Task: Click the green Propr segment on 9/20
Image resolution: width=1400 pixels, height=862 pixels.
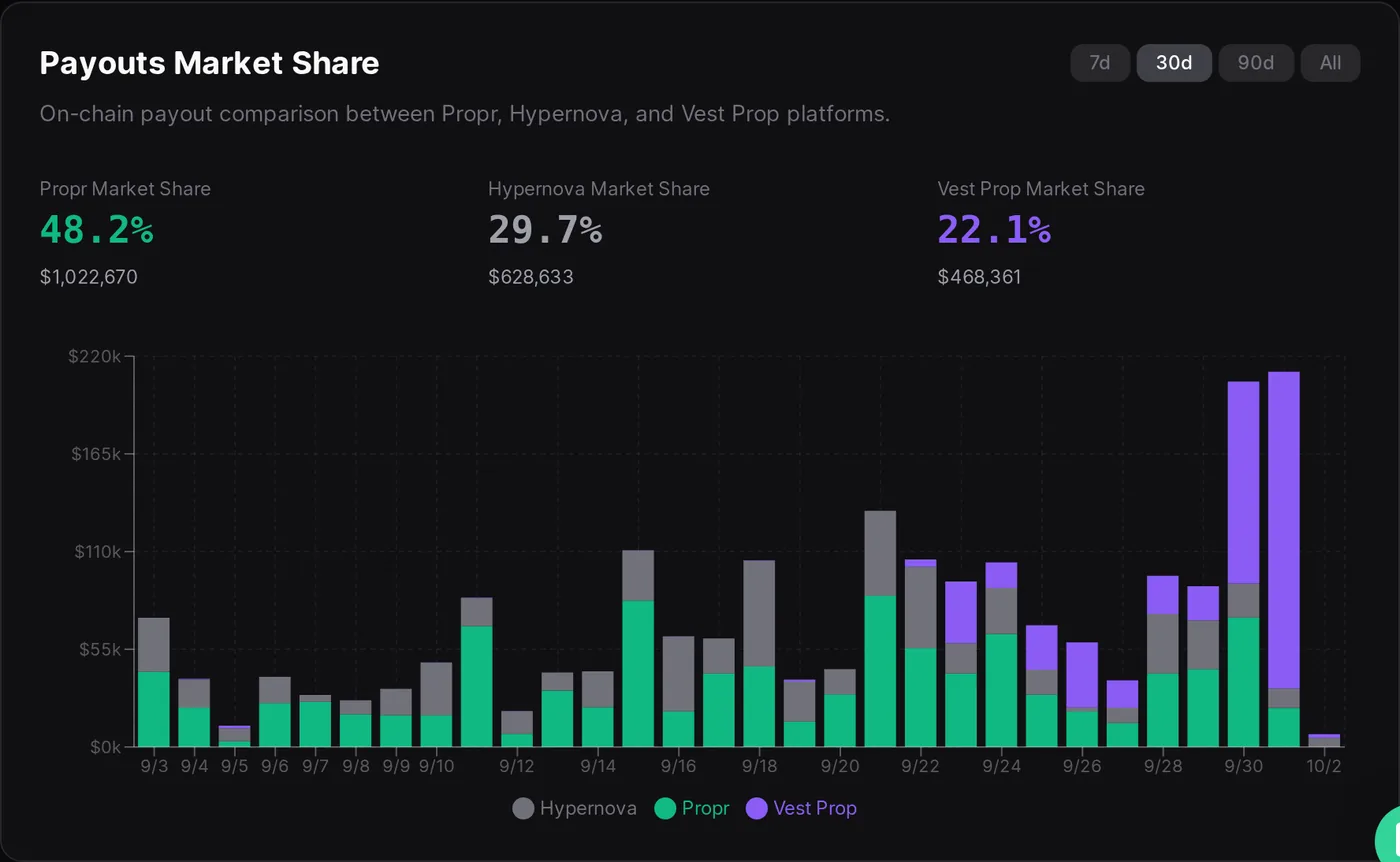Action: [840, 721]
